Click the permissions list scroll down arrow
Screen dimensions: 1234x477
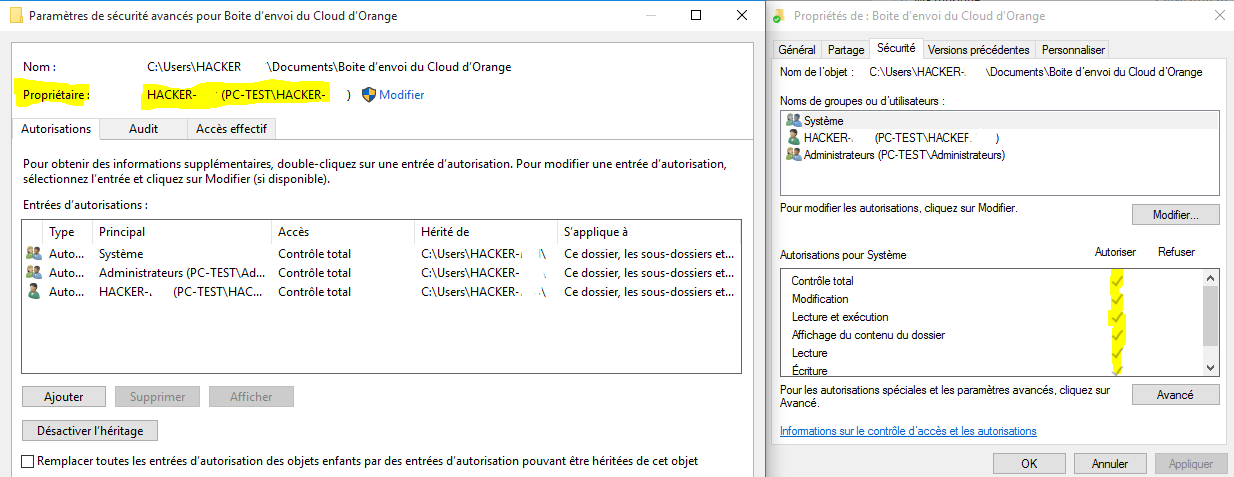point(1211,367)
